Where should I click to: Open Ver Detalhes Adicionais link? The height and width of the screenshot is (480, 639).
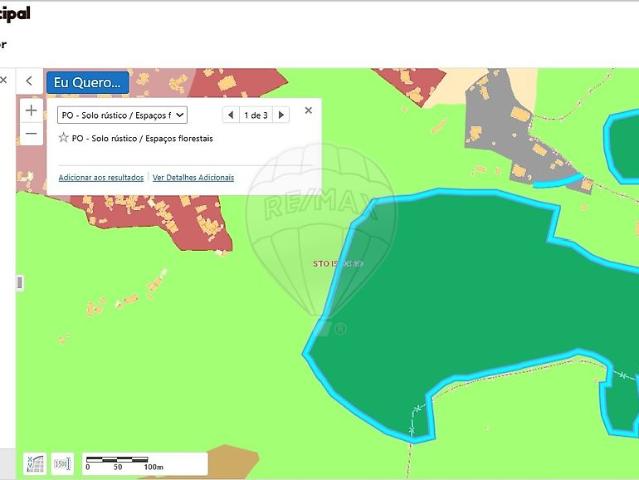(193, 177)
